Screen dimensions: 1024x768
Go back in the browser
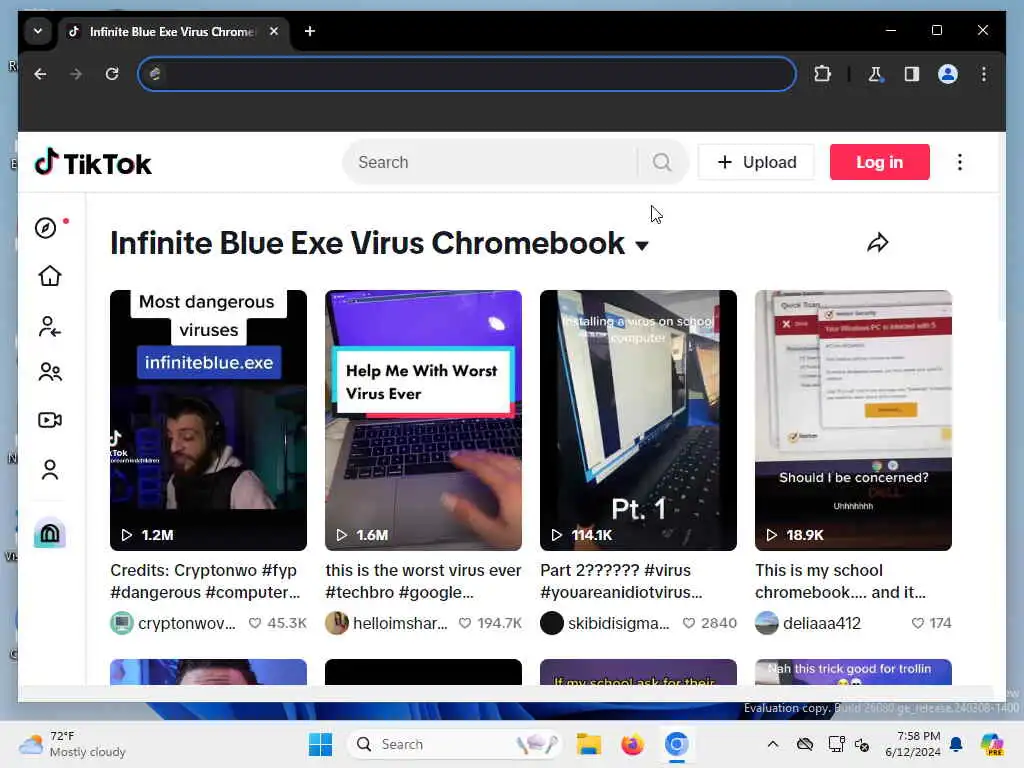coord(40,74)
